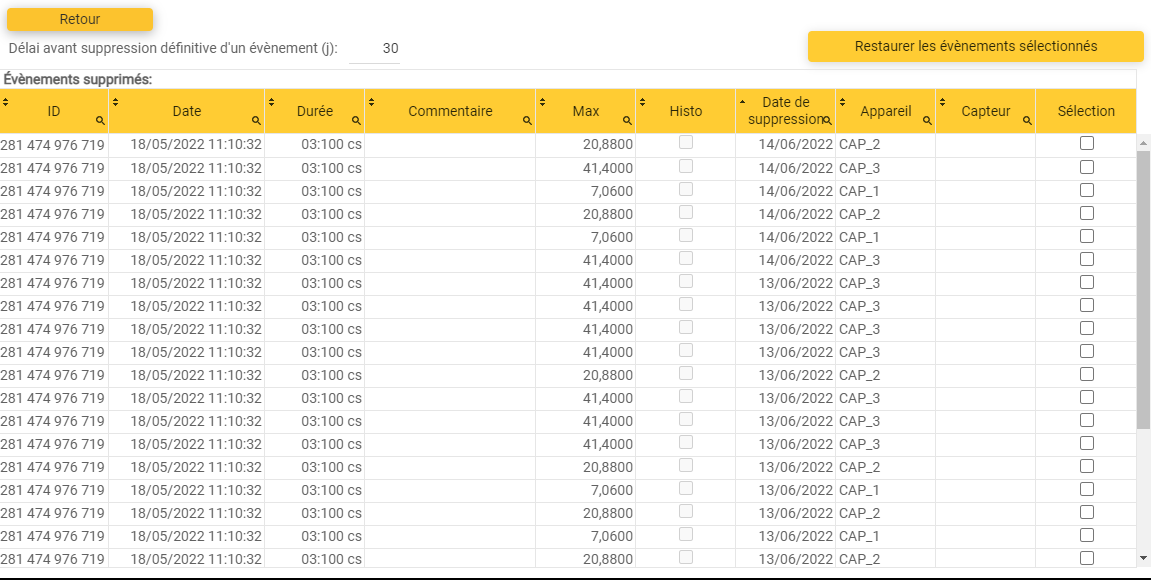Click sort arrows in Max column header

(x=542, y=102)
